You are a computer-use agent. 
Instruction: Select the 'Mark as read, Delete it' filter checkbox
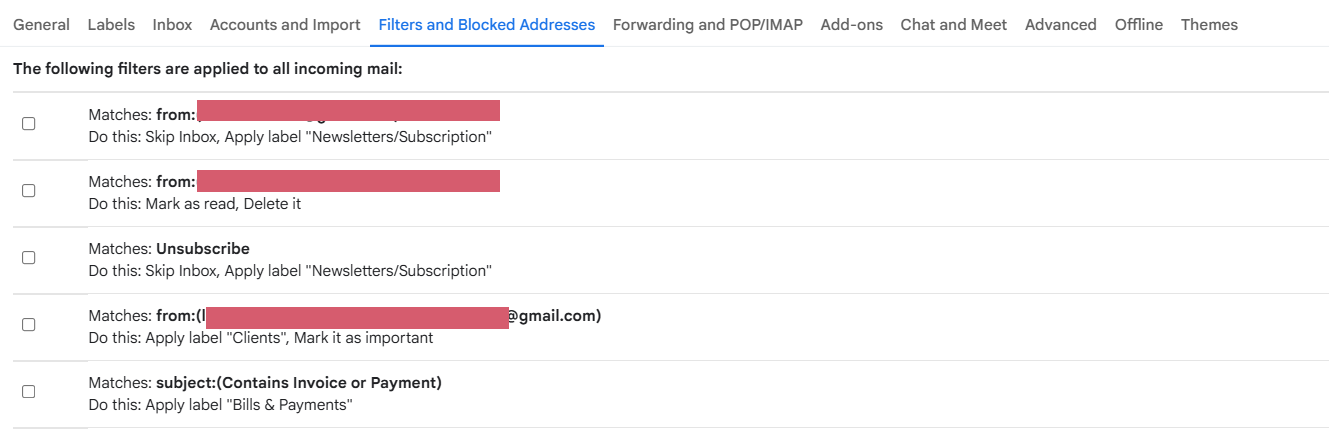(29, 191)
